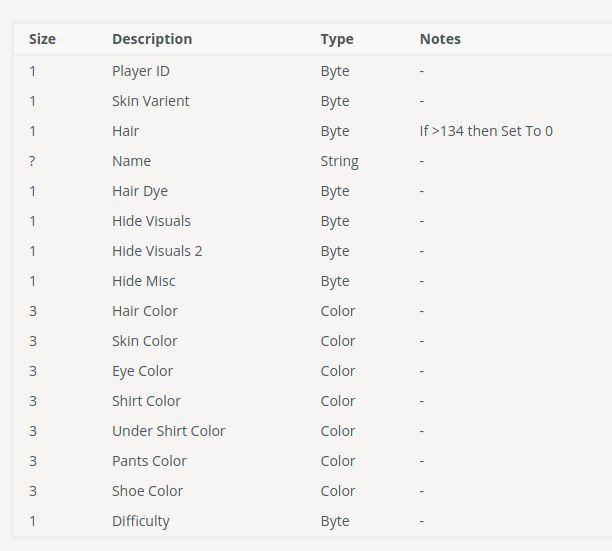
Task: Click the Difficulty description cell
Action: coord(141,521)
